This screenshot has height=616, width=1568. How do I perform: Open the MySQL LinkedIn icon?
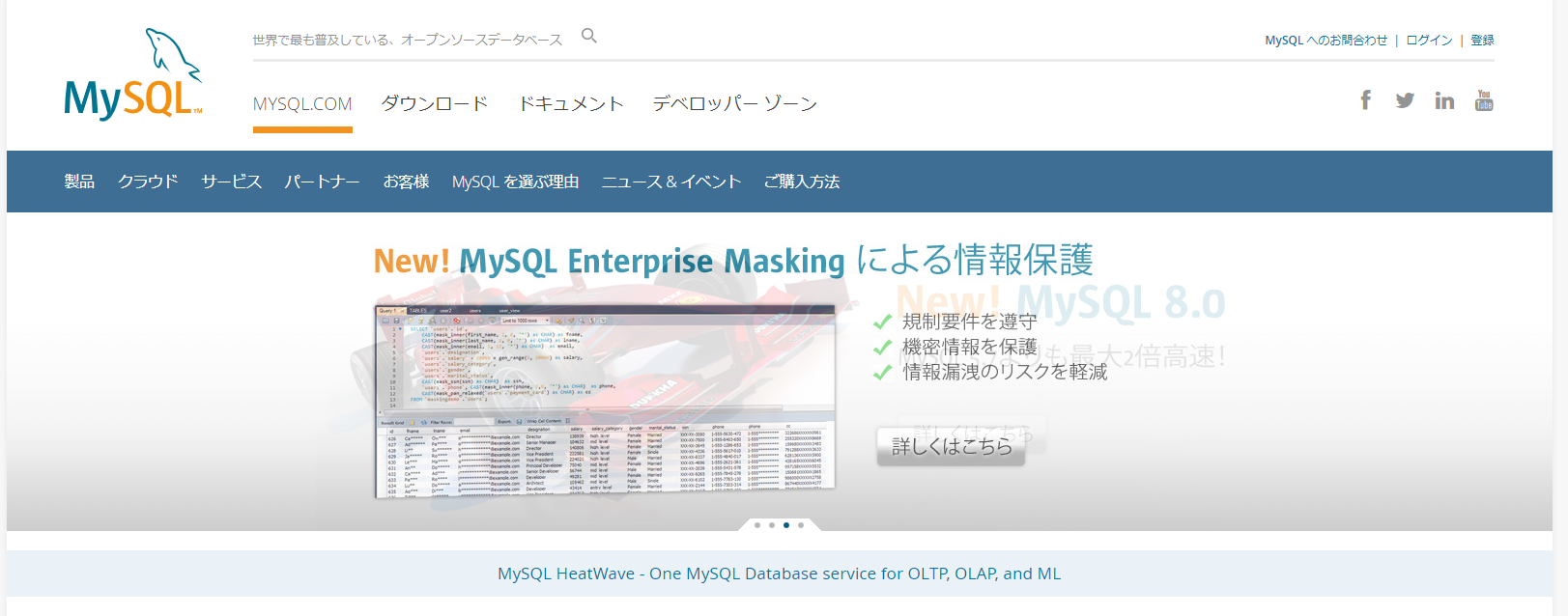click(1444, 100)
